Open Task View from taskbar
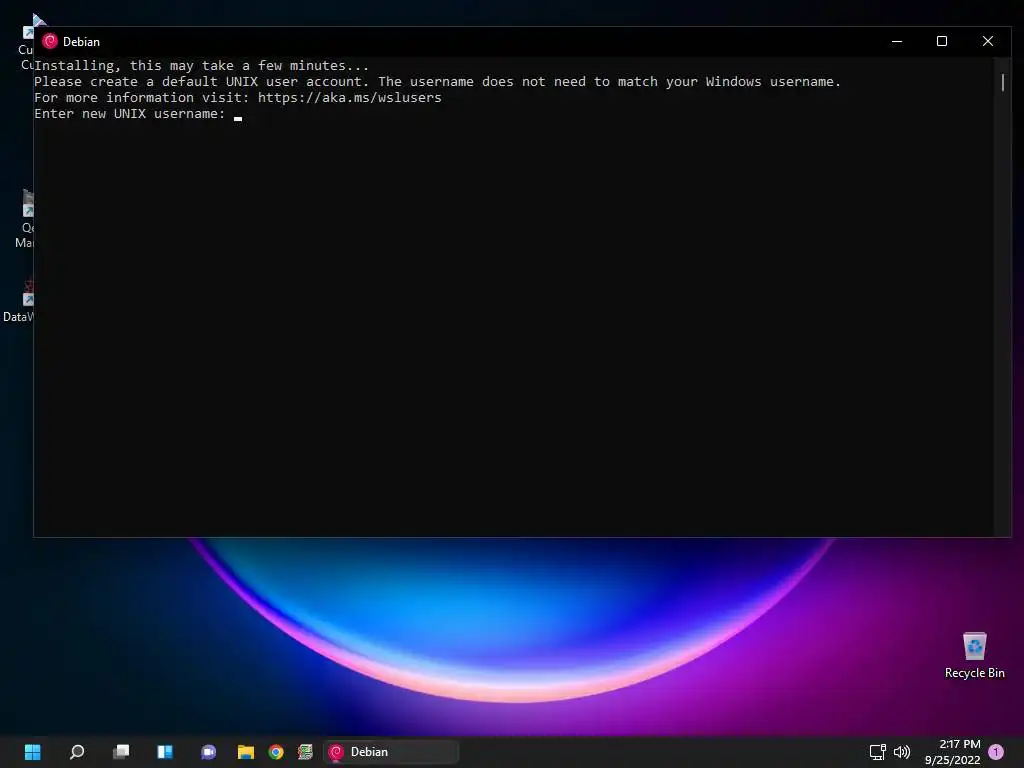This screenshot has width=1024, height=768. [121, 752]
